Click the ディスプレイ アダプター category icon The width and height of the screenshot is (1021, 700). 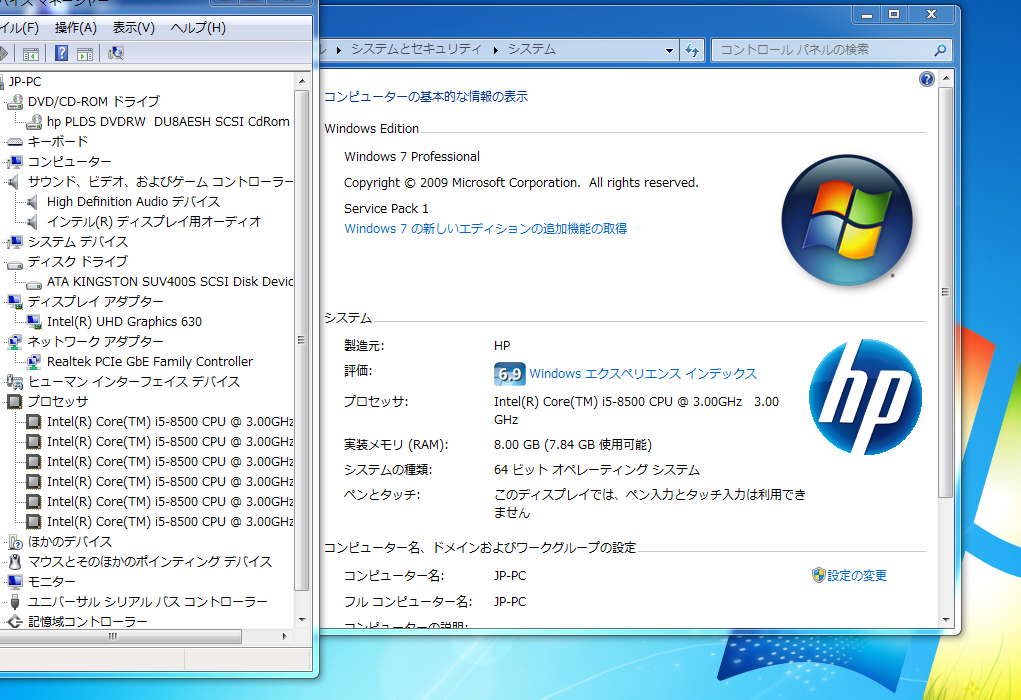[x=16, y=301]
